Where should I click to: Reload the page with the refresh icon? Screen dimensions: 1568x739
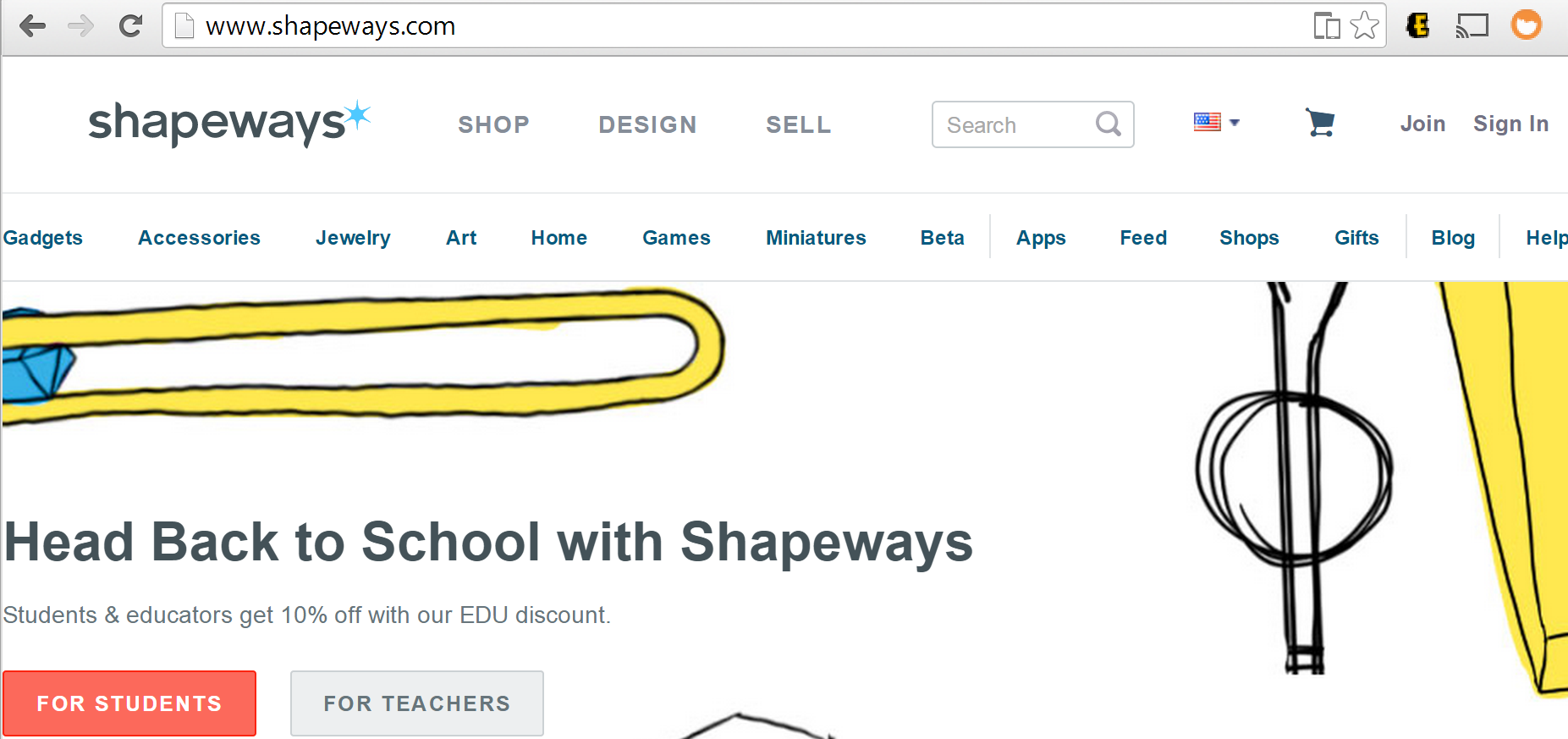130,26
